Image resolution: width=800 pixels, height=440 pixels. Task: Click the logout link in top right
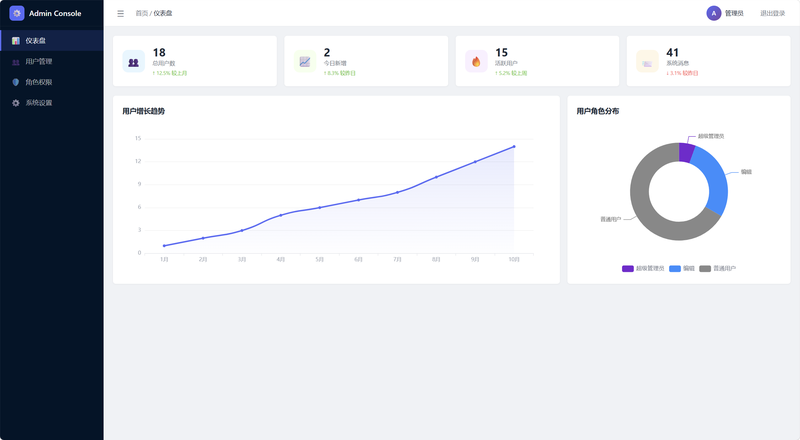pos(772,13)
